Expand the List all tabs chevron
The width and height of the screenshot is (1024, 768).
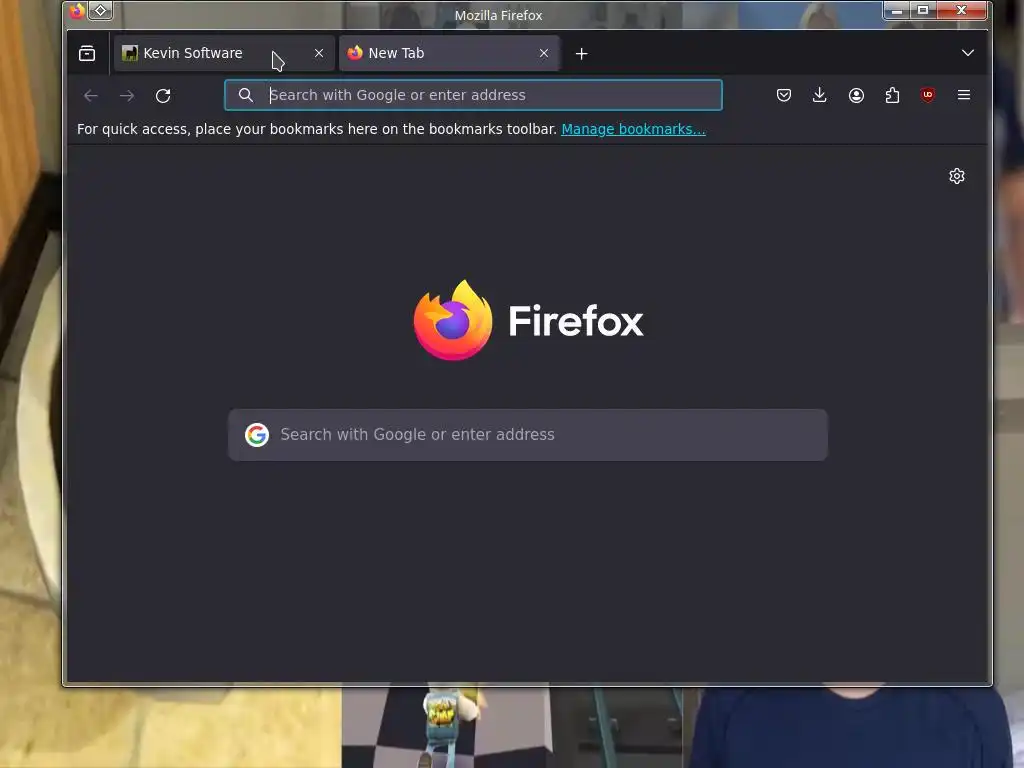click(968, 53)
